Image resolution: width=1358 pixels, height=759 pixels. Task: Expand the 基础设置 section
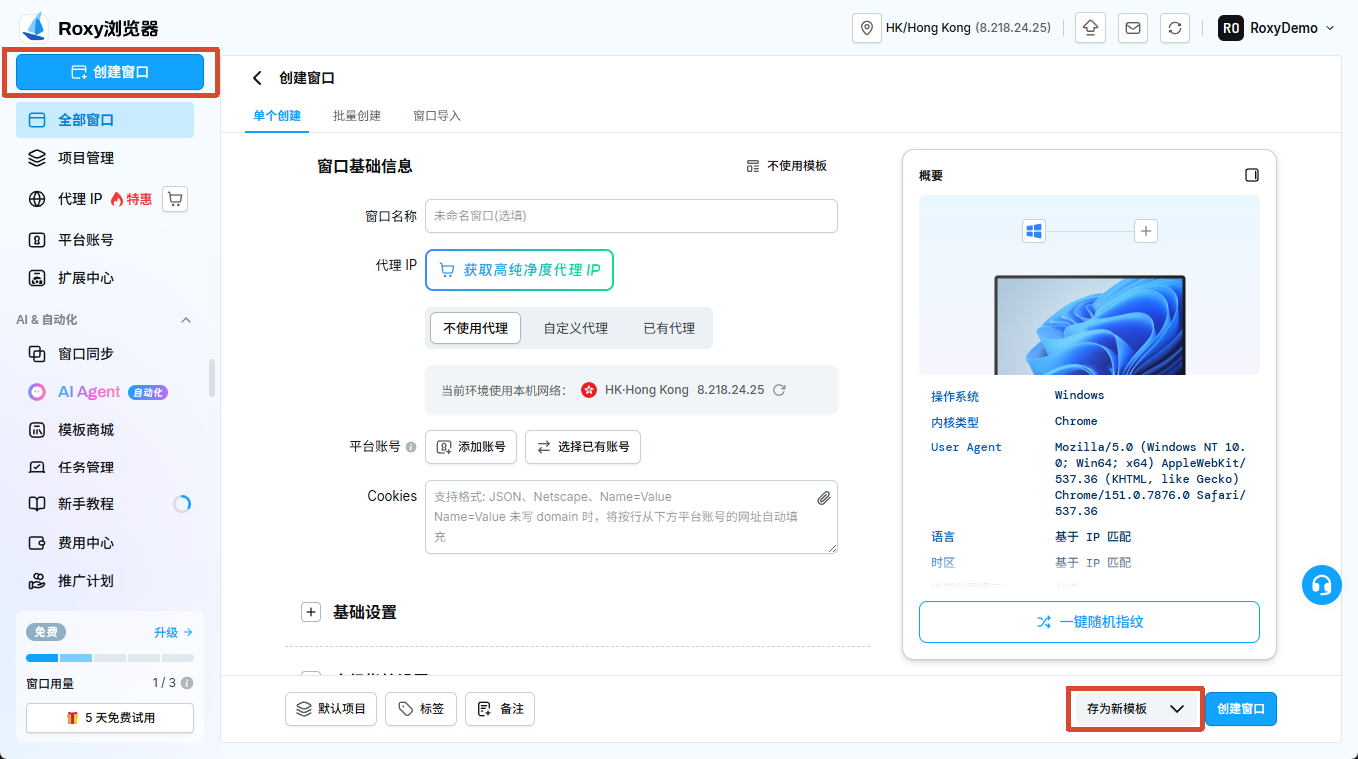pyautogui.click(x=310, y=612)
